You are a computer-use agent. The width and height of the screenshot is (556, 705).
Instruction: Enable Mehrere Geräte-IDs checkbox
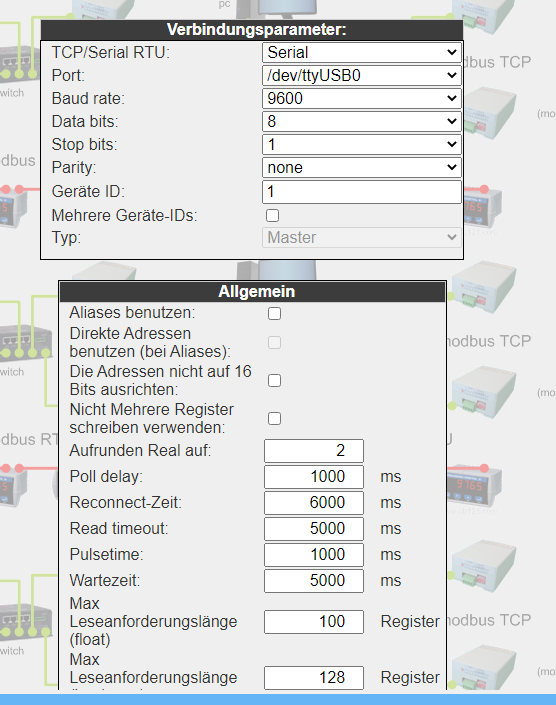(x=272, y=215)
